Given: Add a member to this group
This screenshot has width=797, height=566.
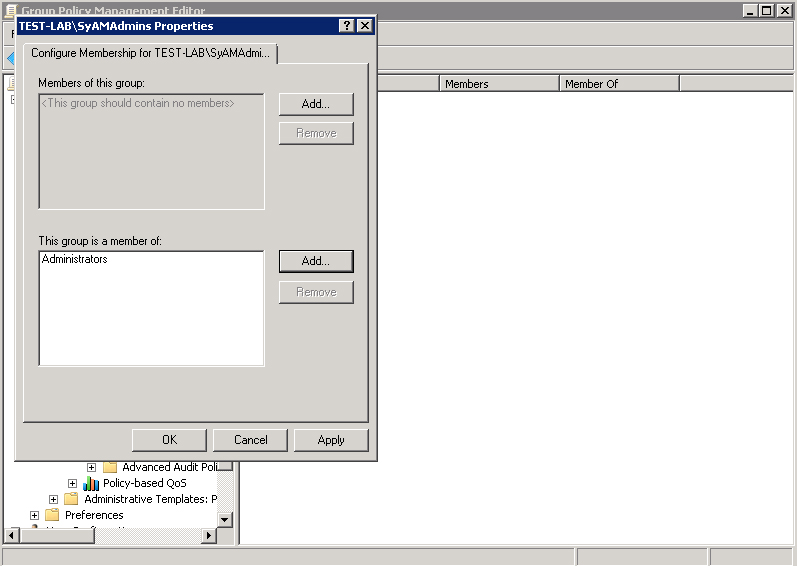Looking at the screenshot, I should [316, 104].
